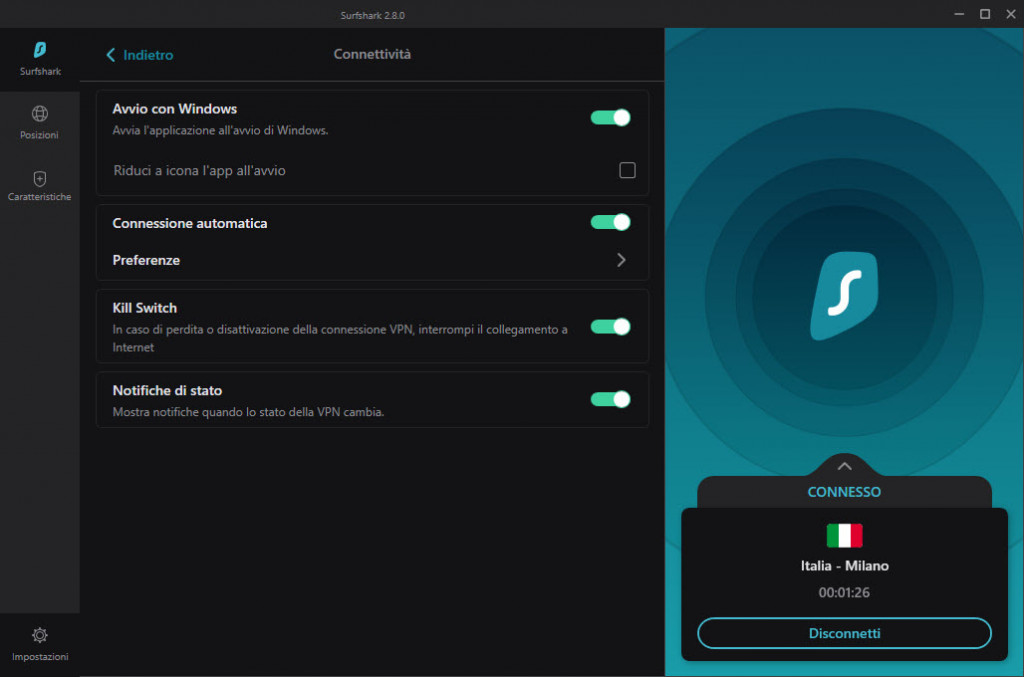Click the Preferenze row label
This screenshot has width=1024, height=677.
click(146, 260)
